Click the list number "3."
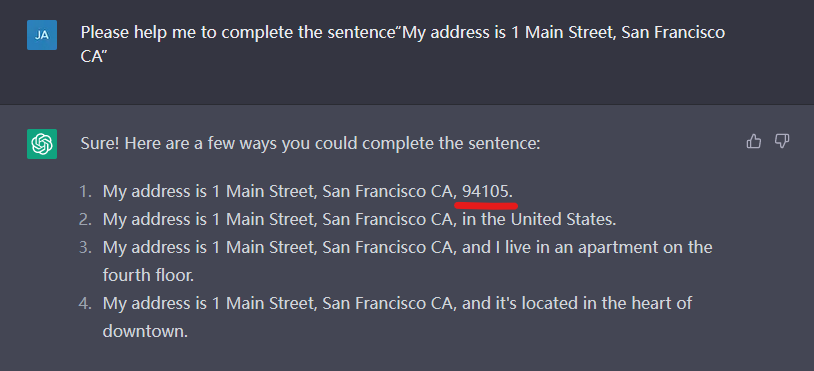This screenshot has width=814, height=371. tap(86, 247)
